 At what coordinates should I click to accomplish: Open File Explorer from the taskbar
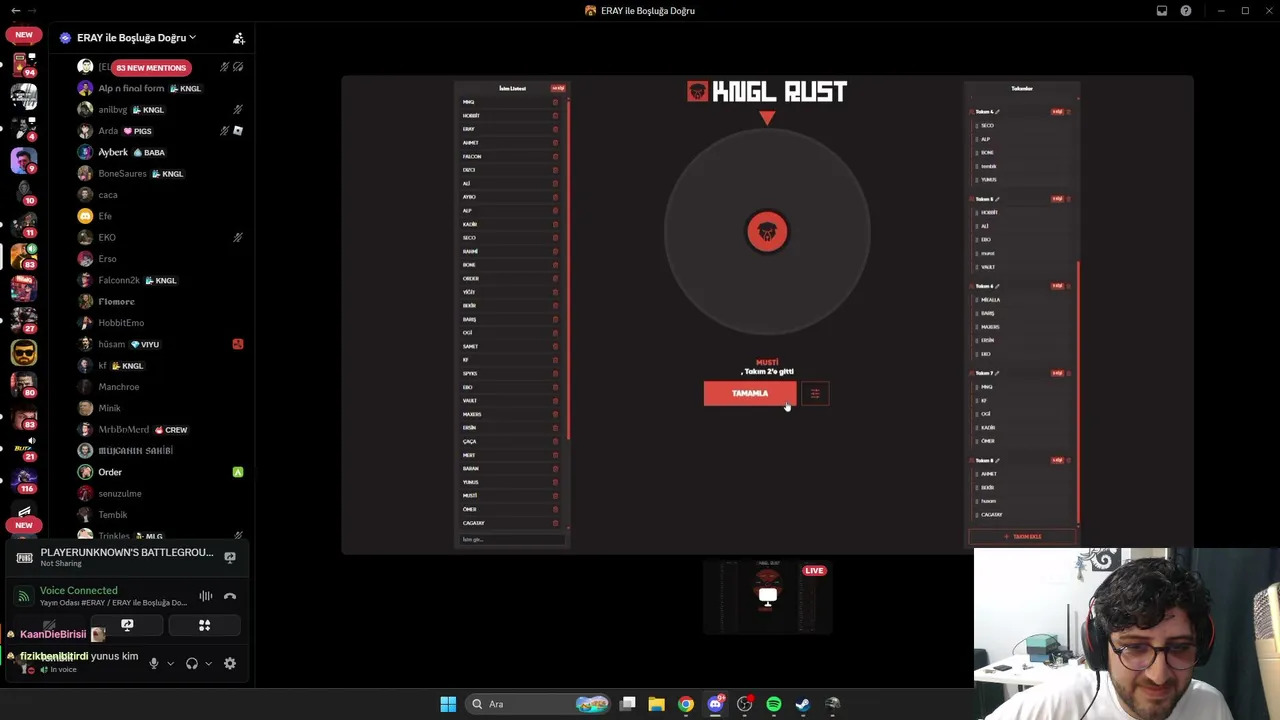(x=656, y=704)
